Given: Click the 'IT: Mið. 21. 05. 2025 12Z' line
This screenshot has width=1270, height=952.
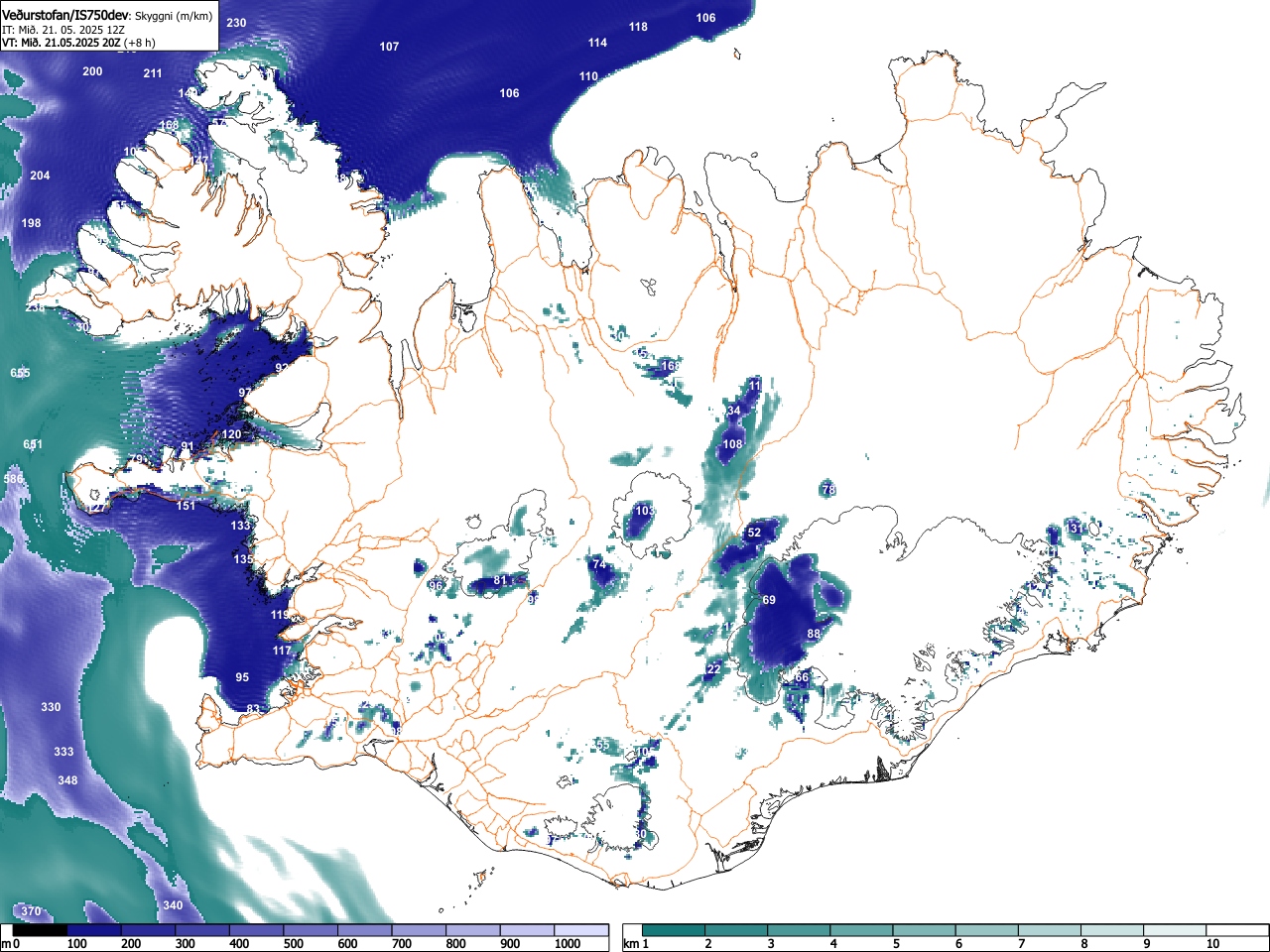Looking at the screenshot, I should click(x=63, y=30).
